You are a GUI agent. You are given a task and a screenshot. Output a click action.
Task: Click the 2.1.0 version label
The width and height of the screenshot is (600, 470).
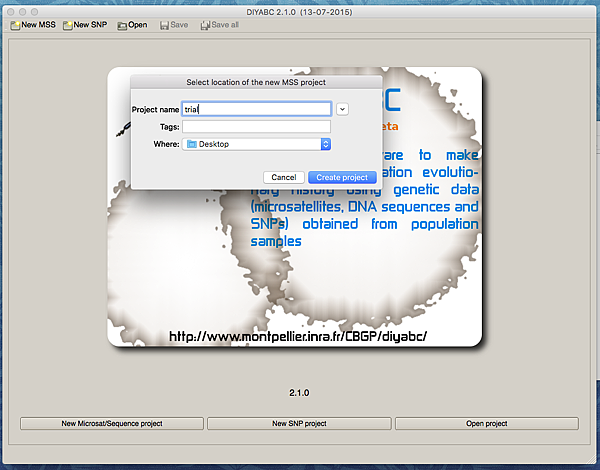tap(299, 393)
